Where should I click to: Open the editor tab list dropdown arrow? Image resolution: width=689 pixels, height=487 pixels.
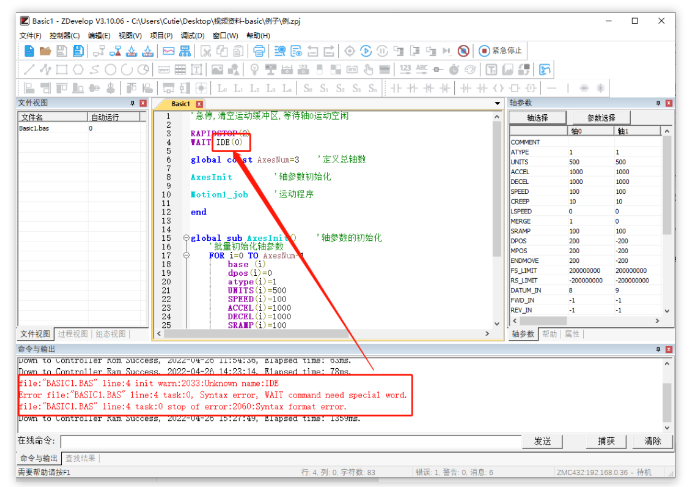(x=497, y=104)
